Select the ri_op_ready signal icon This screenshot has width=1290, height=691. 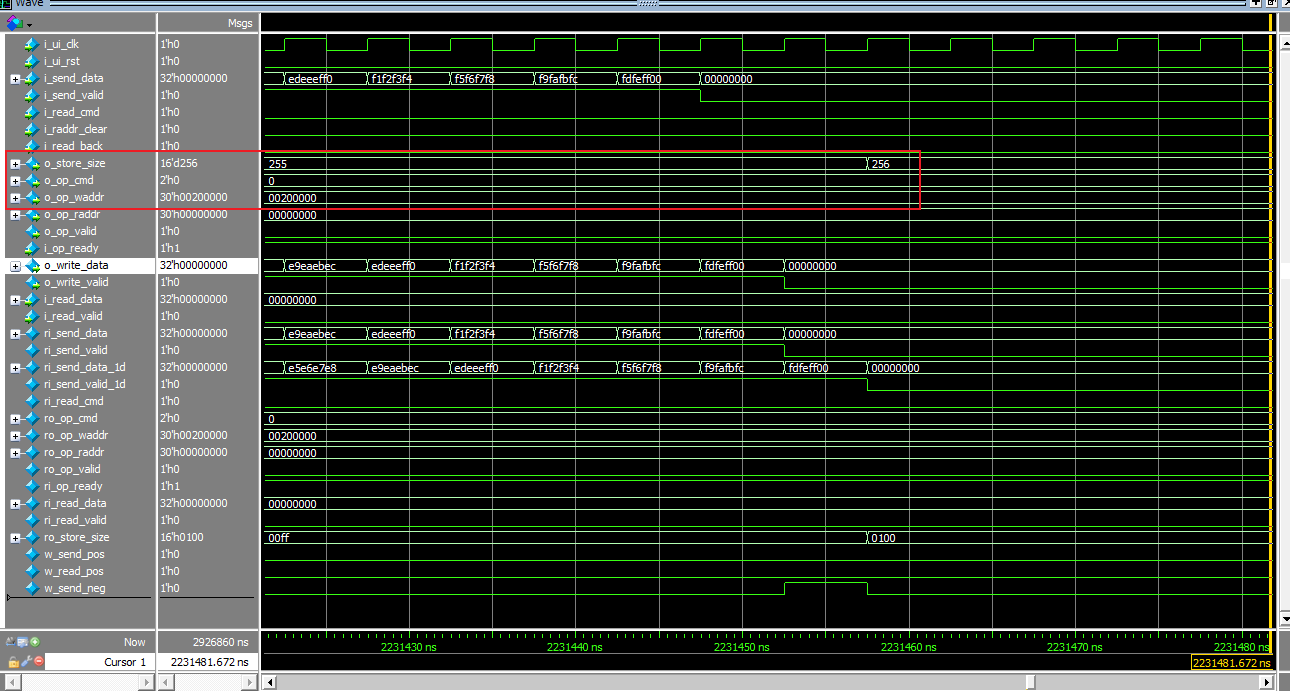tap(31, 486)
